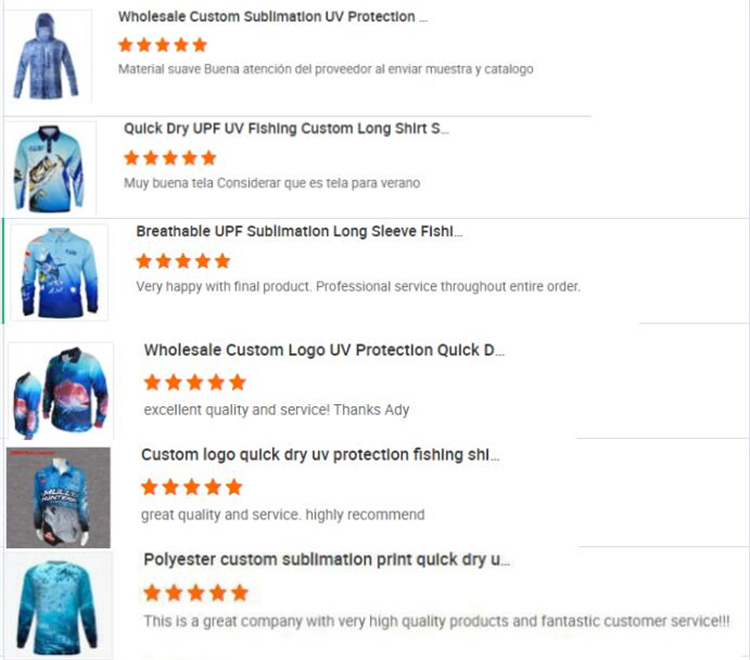Image resolution: width=750 pixels, height=660 pixels.
Task: Click the stars under Quick Dry UPF
Action: [x=170, y=157]
